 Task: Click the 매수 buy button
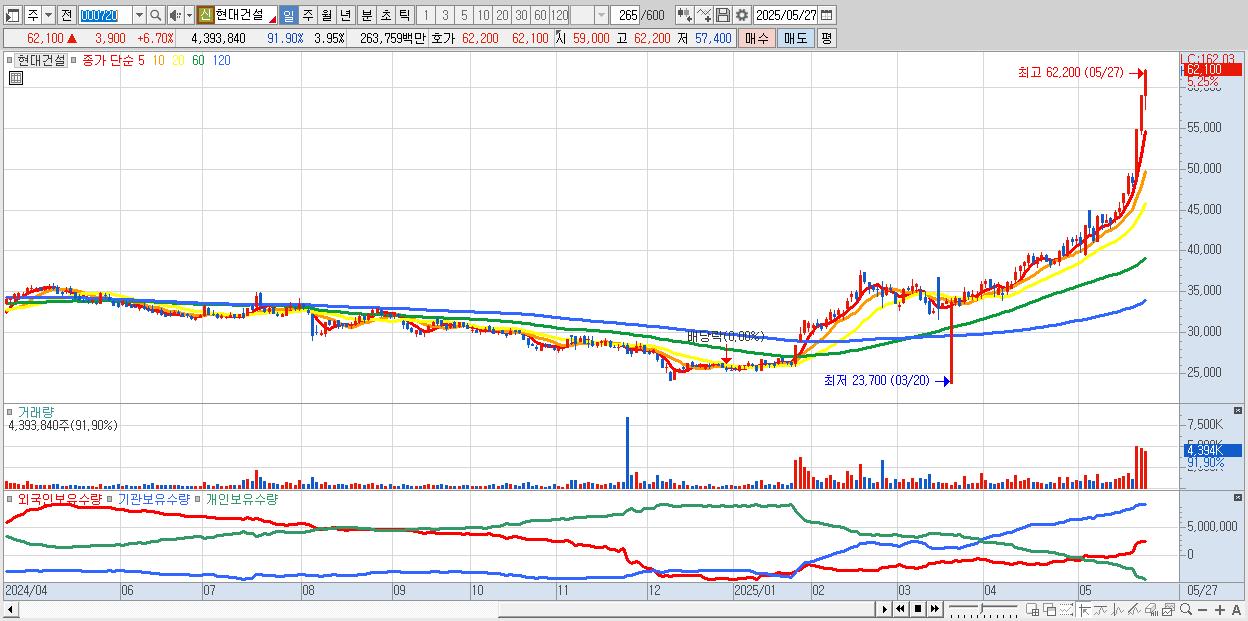(x=756, y=38)
